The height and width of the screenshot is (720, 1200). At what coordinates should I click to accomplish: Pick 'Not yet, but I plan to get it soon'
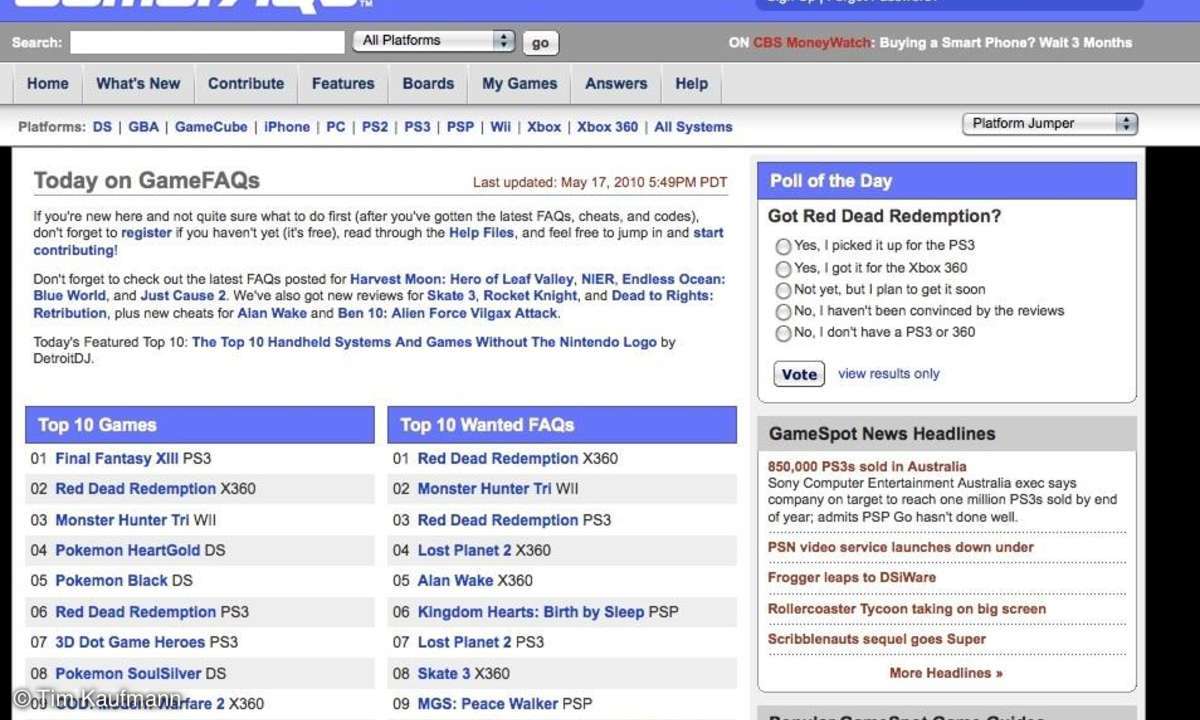pyautogui.click(x=783, y=290)
